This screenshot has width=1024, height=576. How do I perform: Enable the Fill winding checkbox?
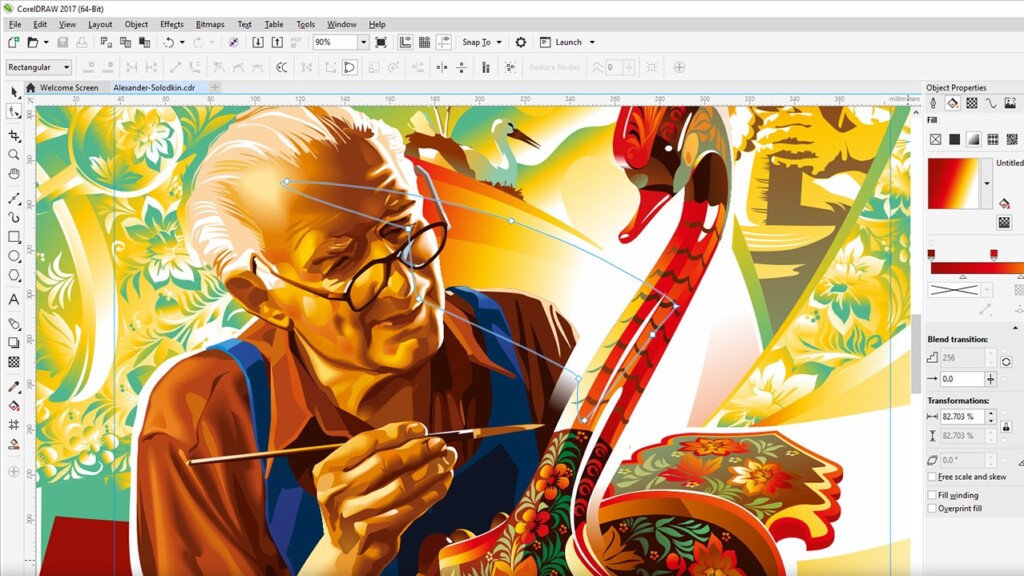[932, 495]
